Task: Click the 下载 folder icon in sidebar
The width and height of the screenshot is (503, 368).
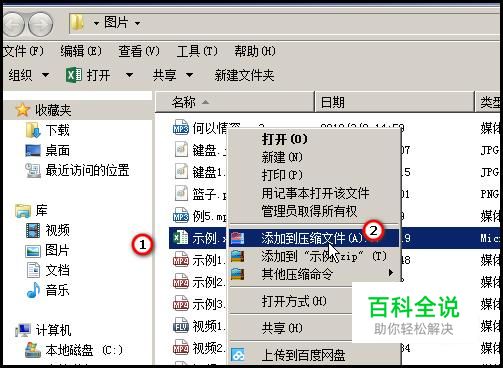Action: tap(33, 130)
